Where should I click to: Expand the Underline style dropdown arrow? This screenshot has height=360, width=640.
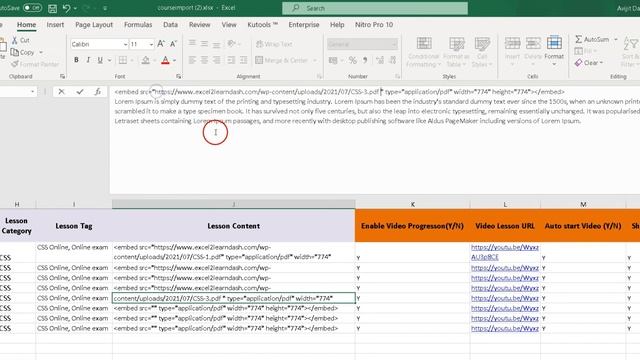(x=109, y=60)
